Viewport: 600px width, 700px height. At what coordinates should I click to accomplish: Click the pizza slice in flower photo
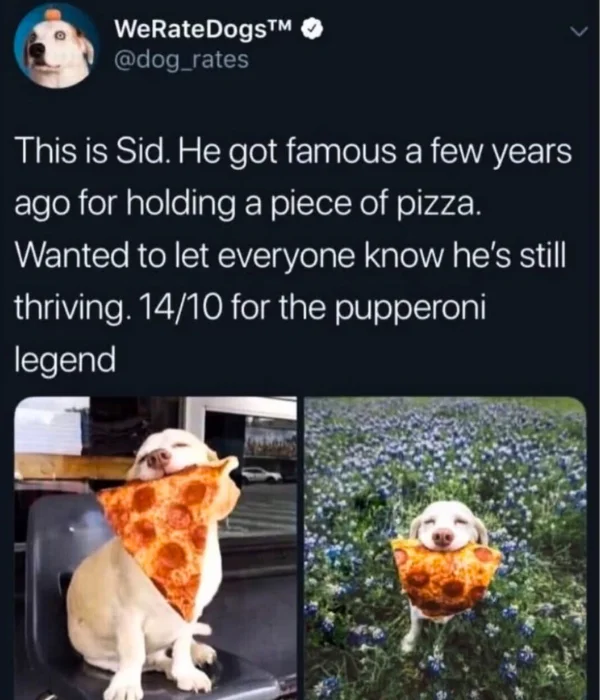coord(445,576)
